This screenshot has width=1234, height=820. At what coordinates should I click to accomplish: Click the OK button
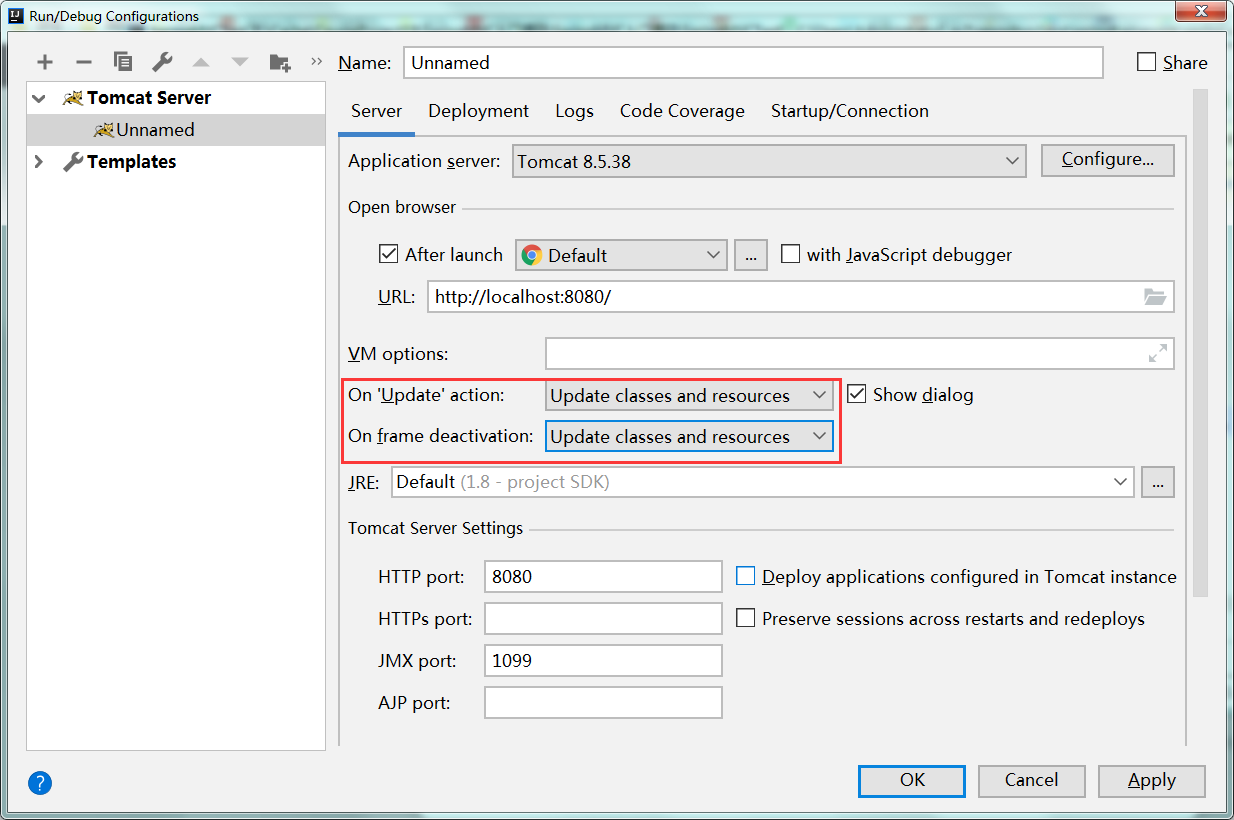point(912,781)
